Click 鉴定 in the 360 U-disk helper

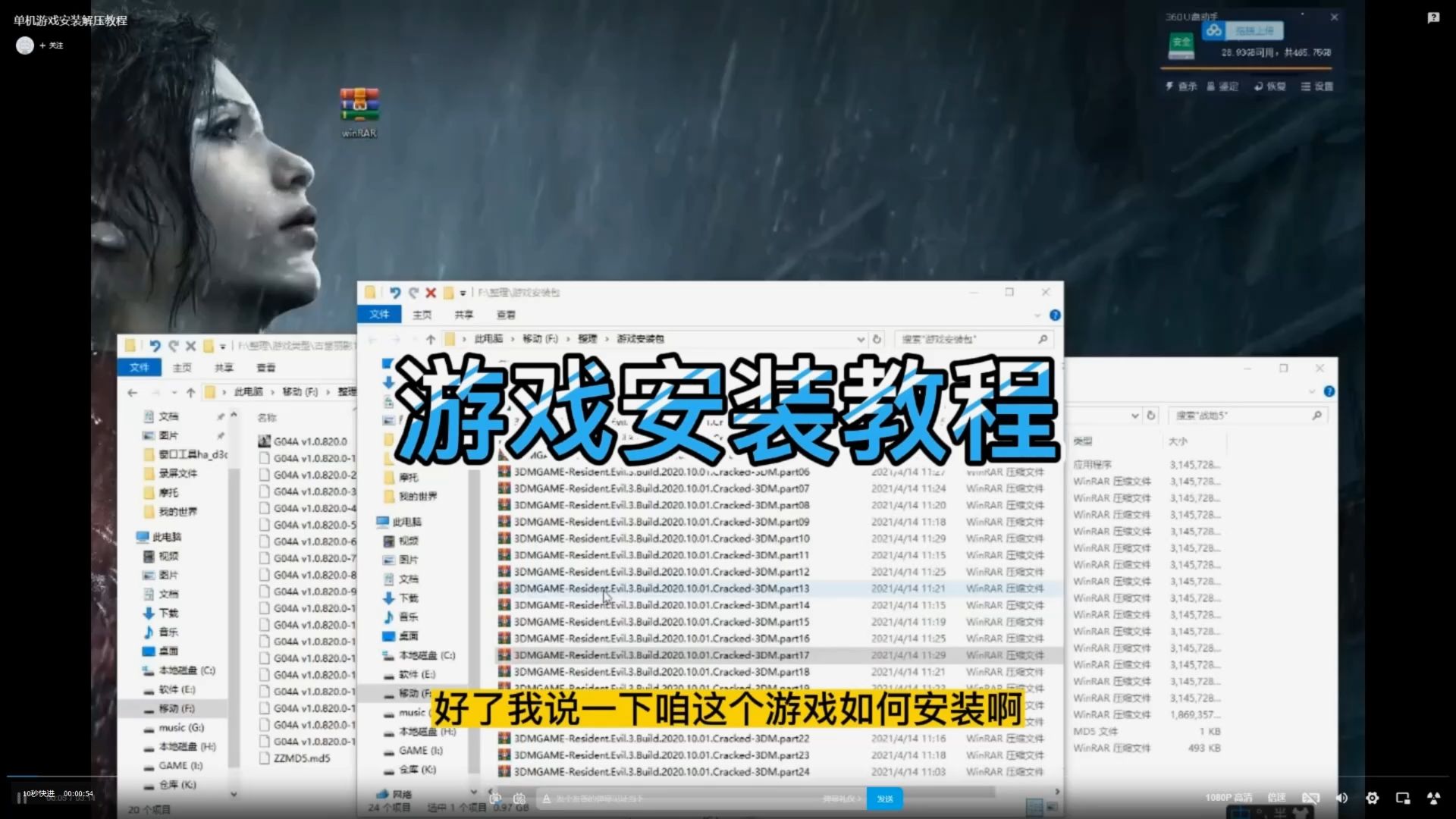[x=1222, y=86]
